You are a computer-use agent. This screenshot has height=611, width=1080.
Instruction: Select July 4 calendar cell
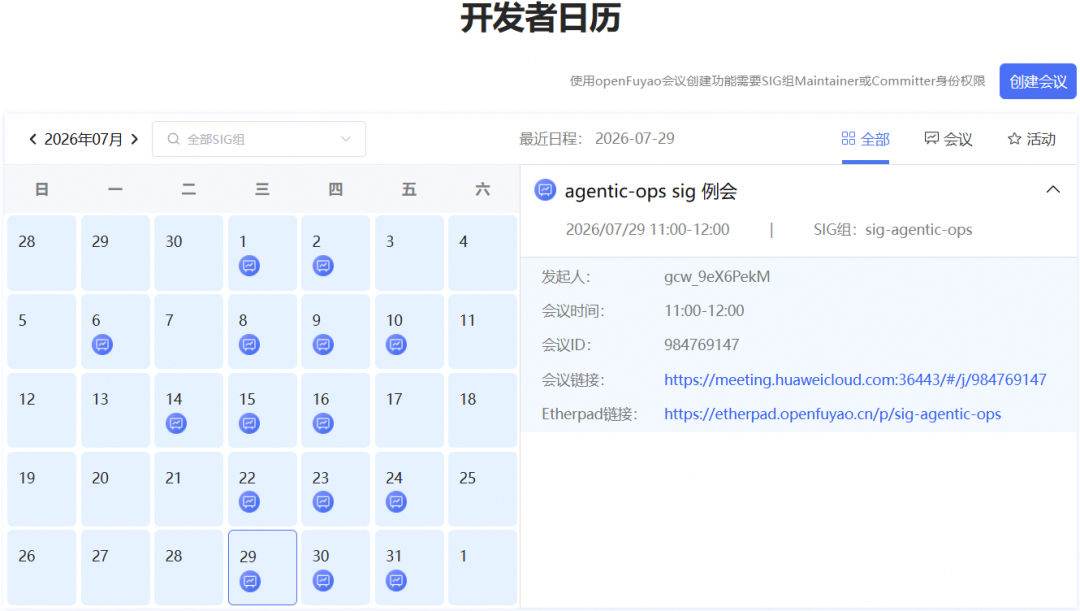click(x=483, y=253)
